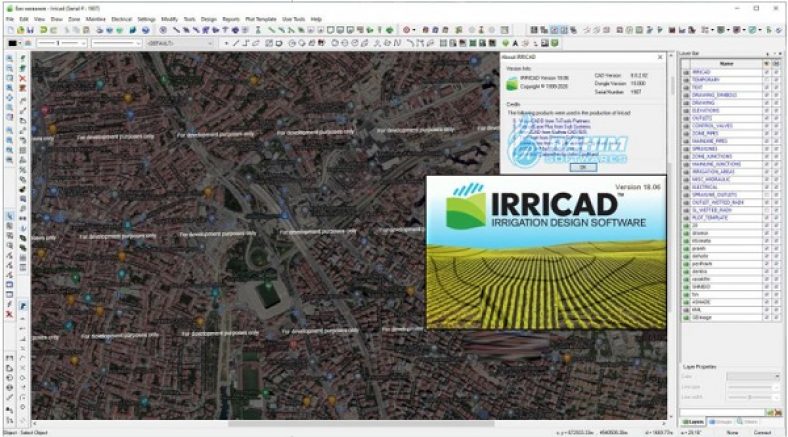This screenshot has height=437, width=788.
Task: Click the globe icon in main toolbar
Action: 146,30
